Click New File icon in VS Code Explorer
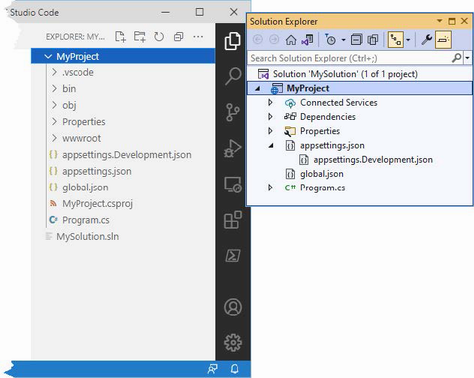Screen dimensions: 474x378 tap(120, 36)
